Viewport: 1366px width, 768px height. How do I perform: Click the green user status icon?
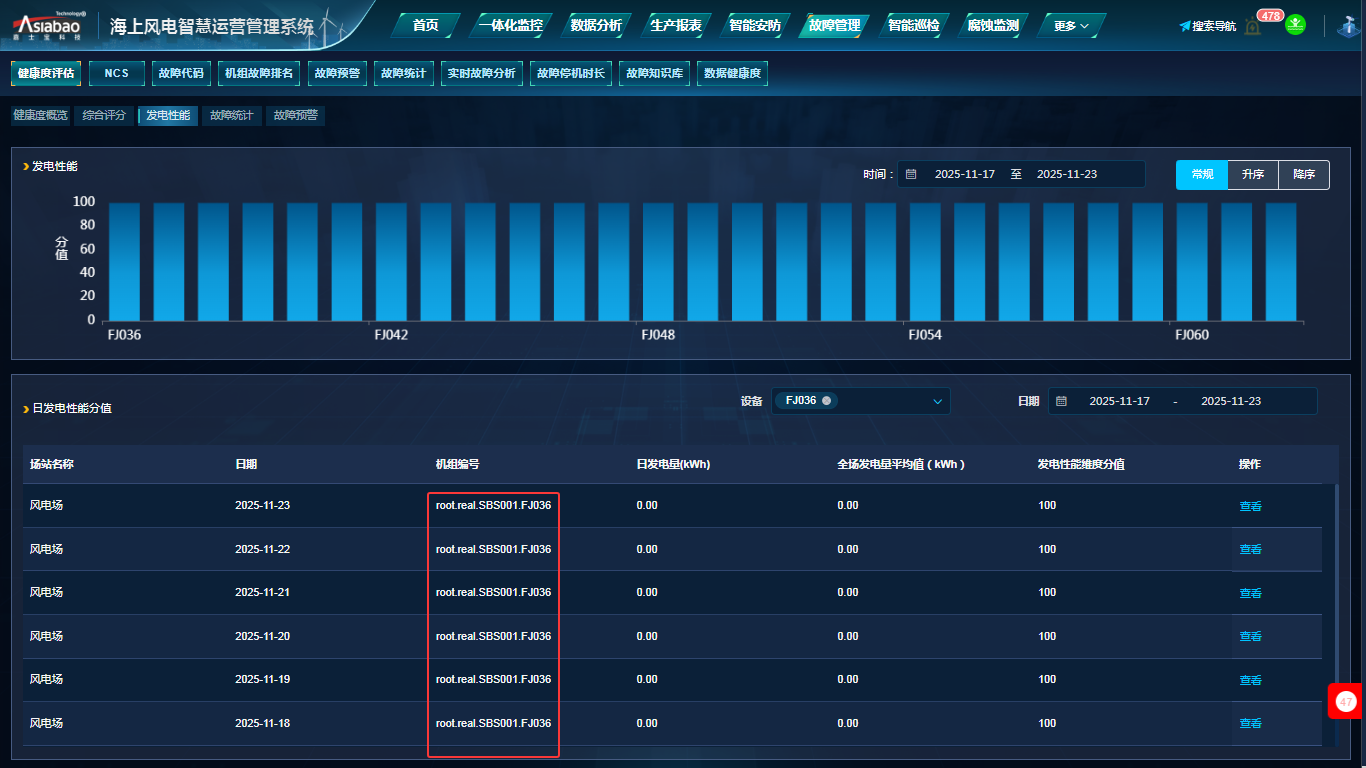1296,24
